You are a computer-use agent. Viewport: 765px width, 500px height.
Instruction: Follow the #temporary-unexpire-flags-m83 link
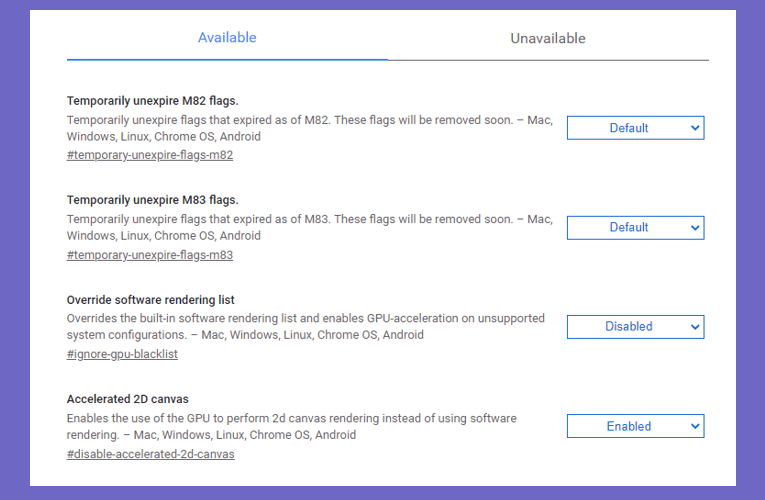150,255
